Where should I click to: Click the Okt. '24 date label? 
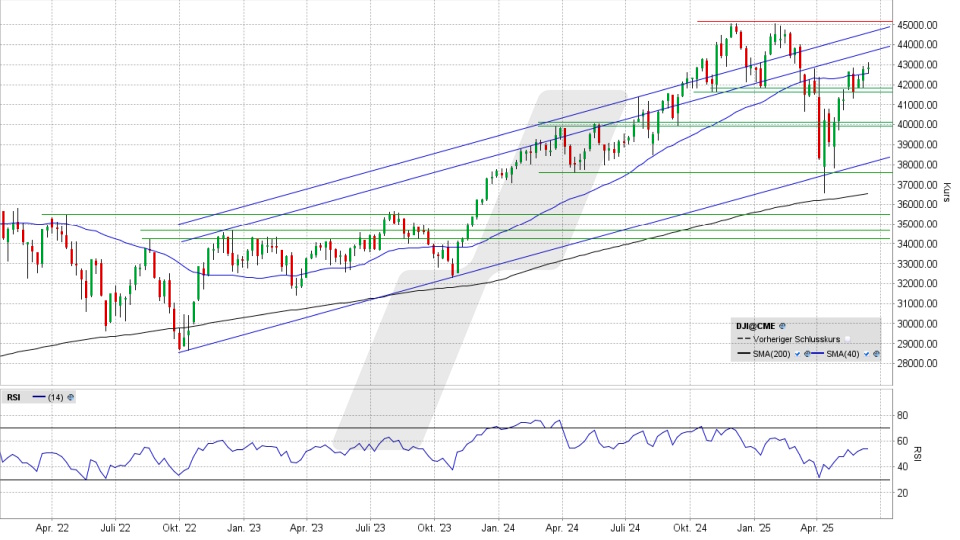[x=690, y=528]
